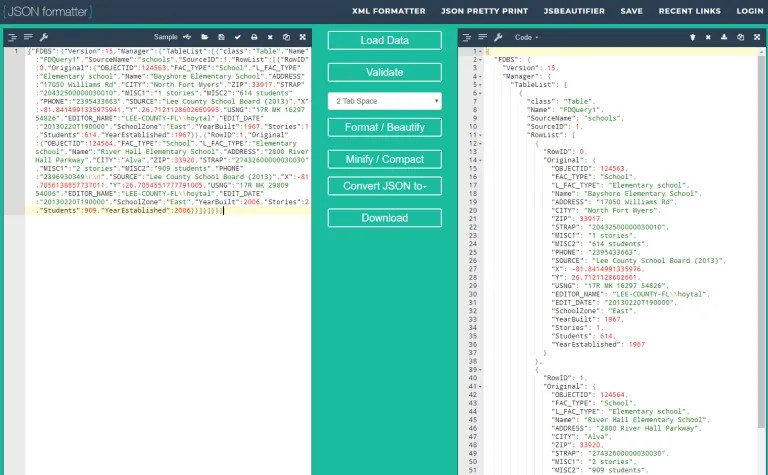
Task: Click the repair wrench icon in the left editor
Action: pyautogui.click(x=44, y=37)
